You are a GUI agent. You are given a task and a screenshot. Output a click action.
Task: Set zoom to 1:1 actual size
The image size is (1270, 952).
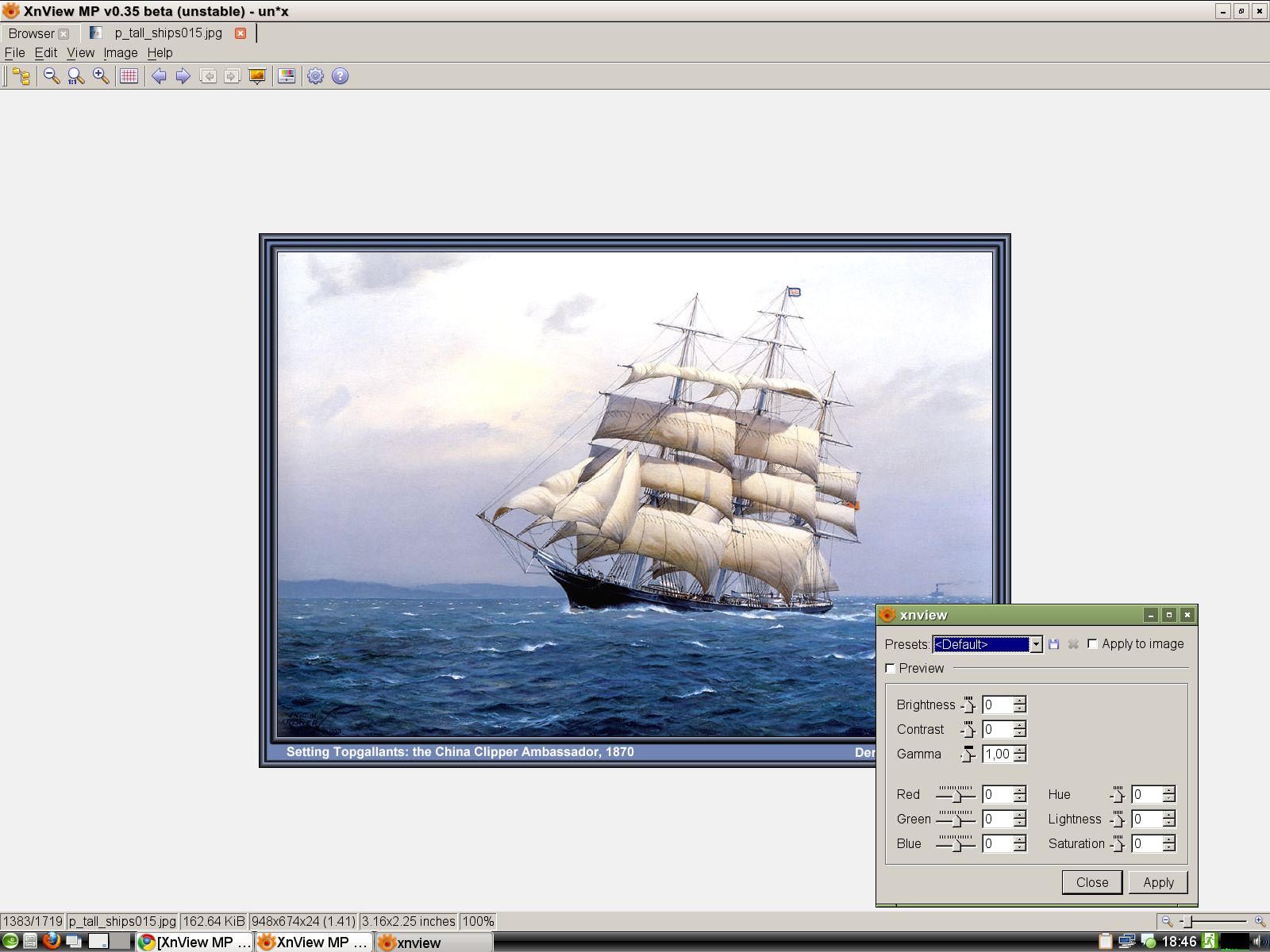point(76,76)
